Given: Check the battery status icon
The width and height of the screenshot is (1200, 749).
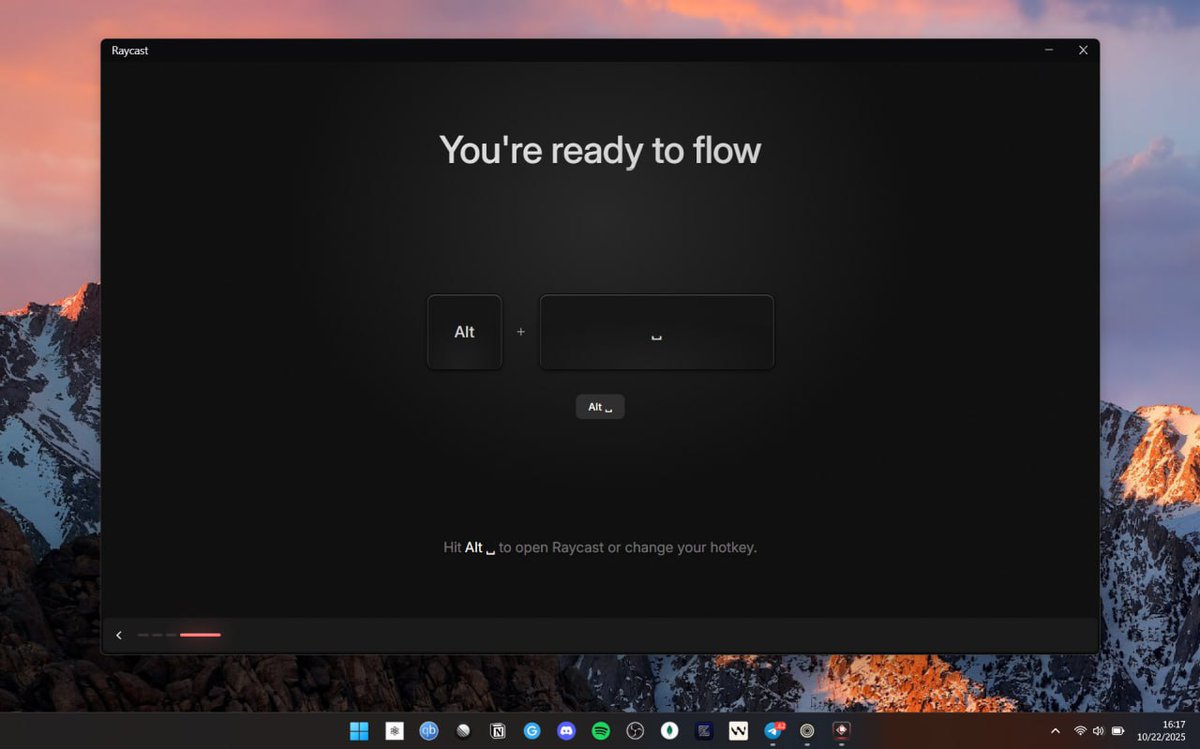Looking at the screenshot, I should [1118, 731].
